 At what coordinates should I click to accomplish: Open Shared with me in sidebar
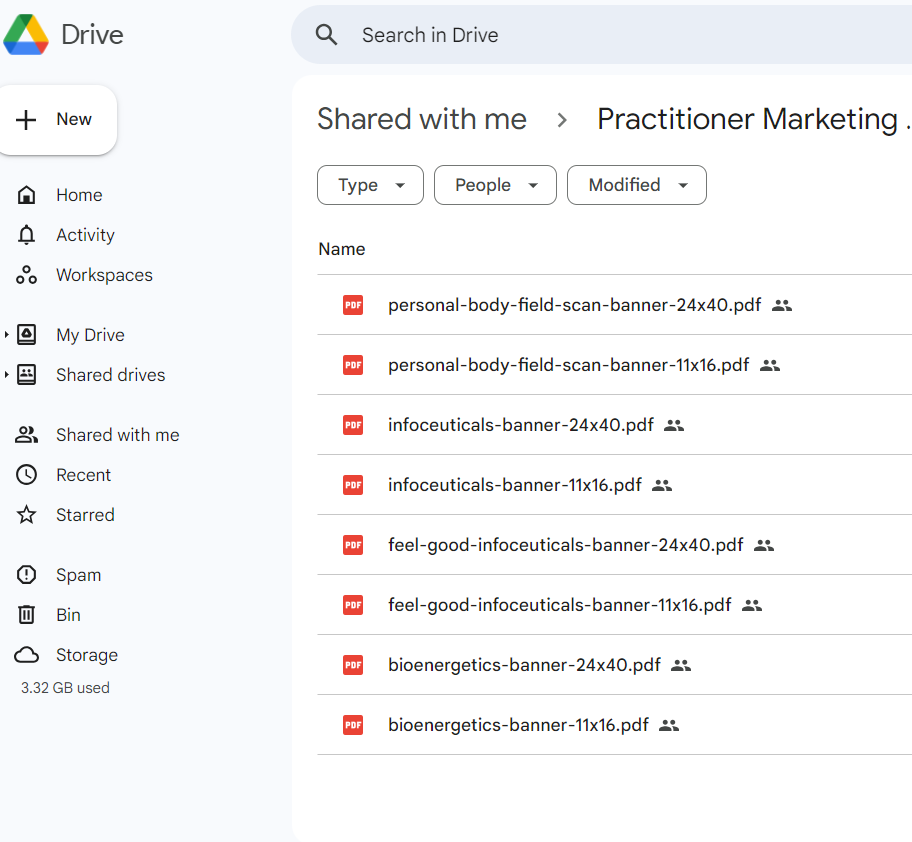click(x=117, y=435)
